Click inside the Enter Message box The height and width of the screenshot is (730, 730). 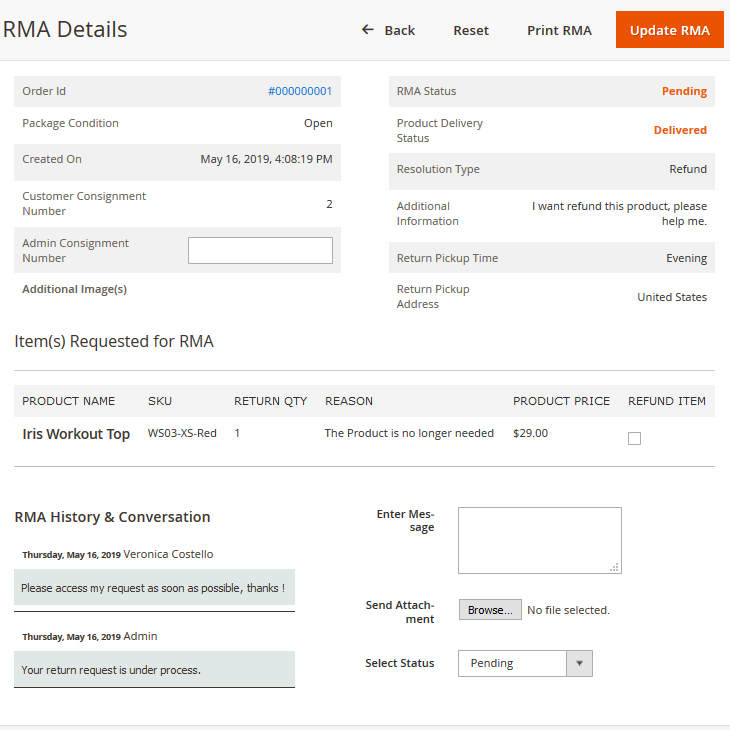(539, 540)
